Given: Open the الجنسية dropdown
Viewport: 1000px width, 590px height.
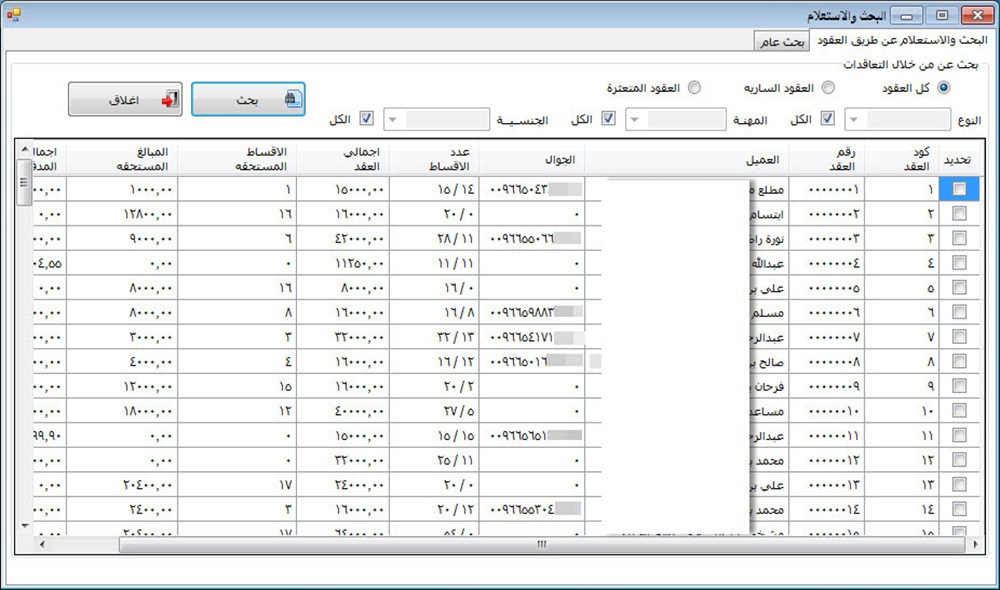Looking at the screenshot, I should point(394,120).
